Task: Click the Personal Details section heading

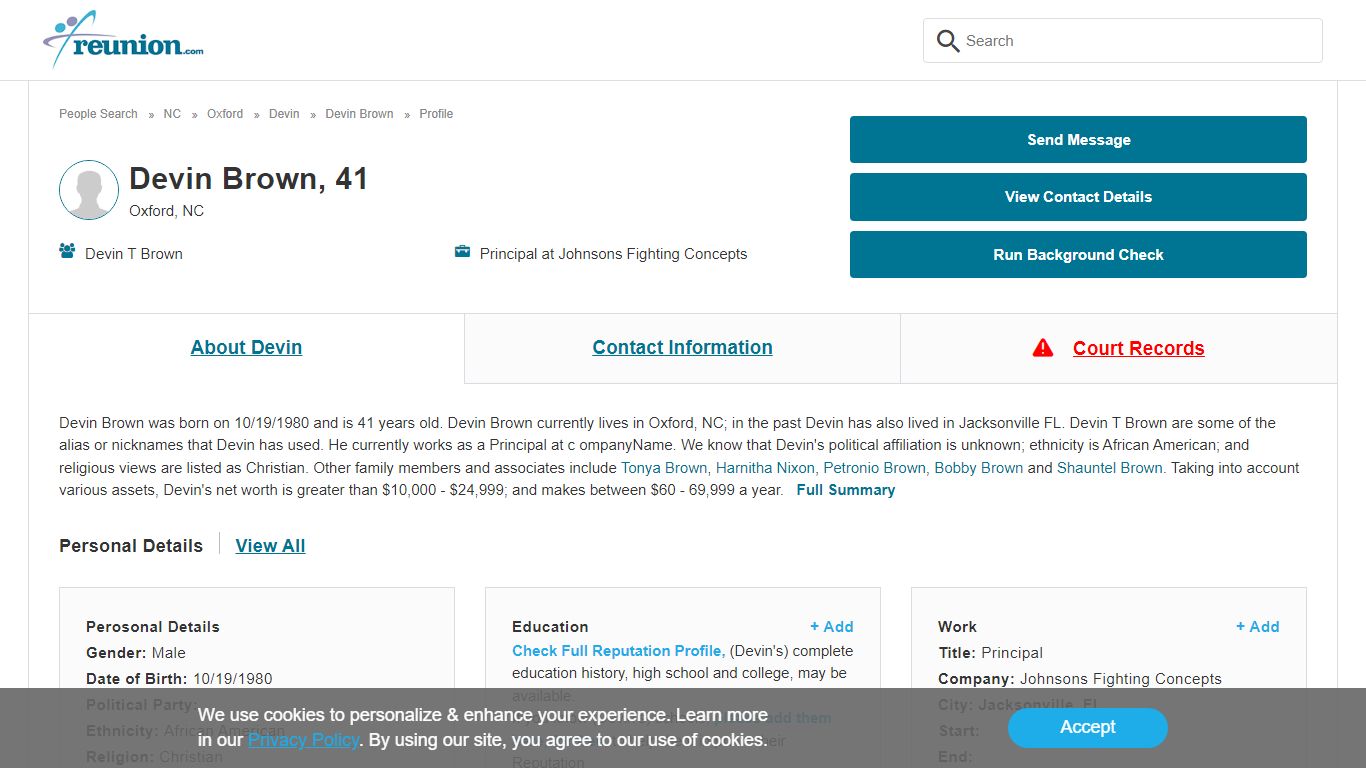Action: [x=131, y=546]
